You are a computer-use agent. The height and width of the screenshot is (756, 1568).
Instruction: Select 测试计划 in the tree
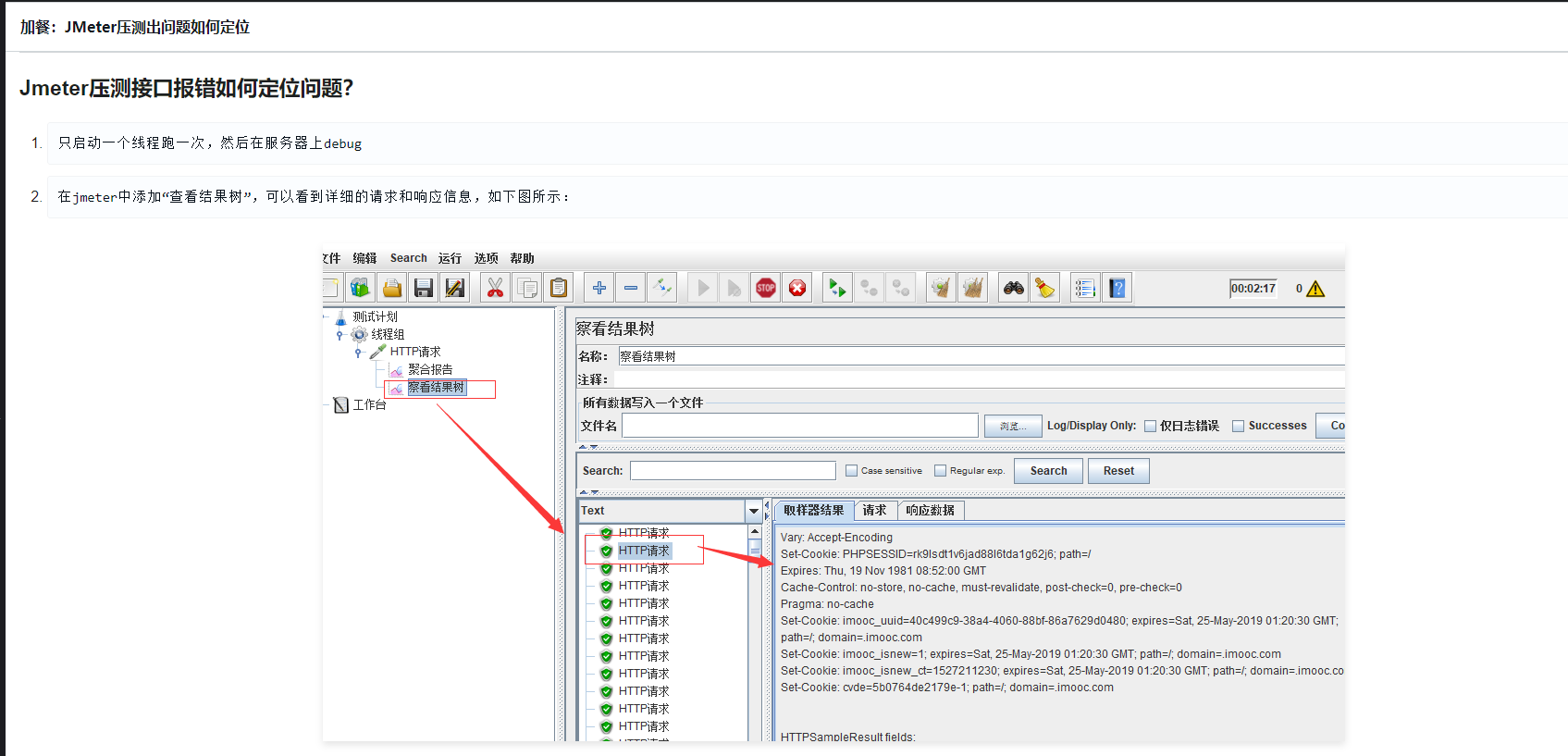pos(375,317)
